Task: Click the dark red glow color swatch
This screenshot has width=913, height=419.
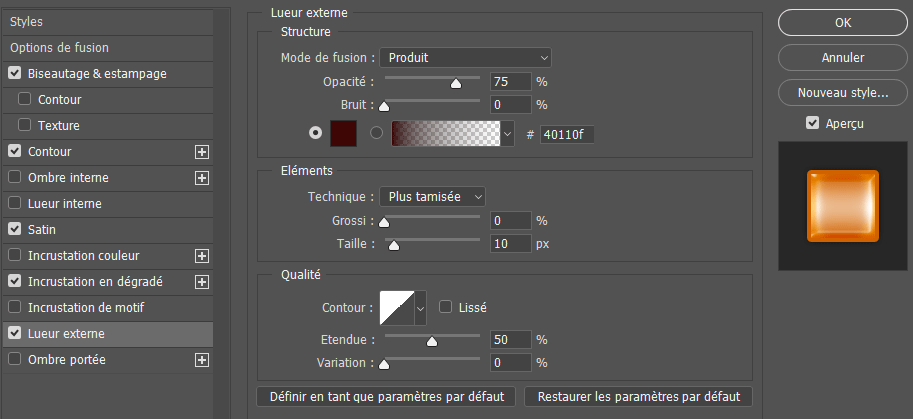Action: tap(345, 133)
